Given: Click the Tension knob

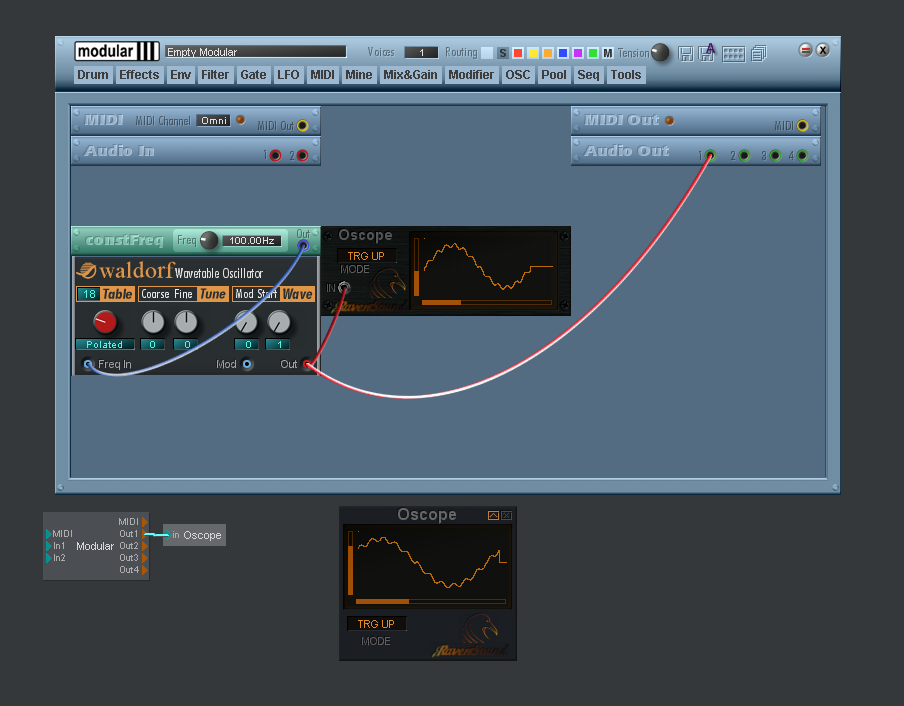Looking at the screenshot, I should (x=660, y=52).
